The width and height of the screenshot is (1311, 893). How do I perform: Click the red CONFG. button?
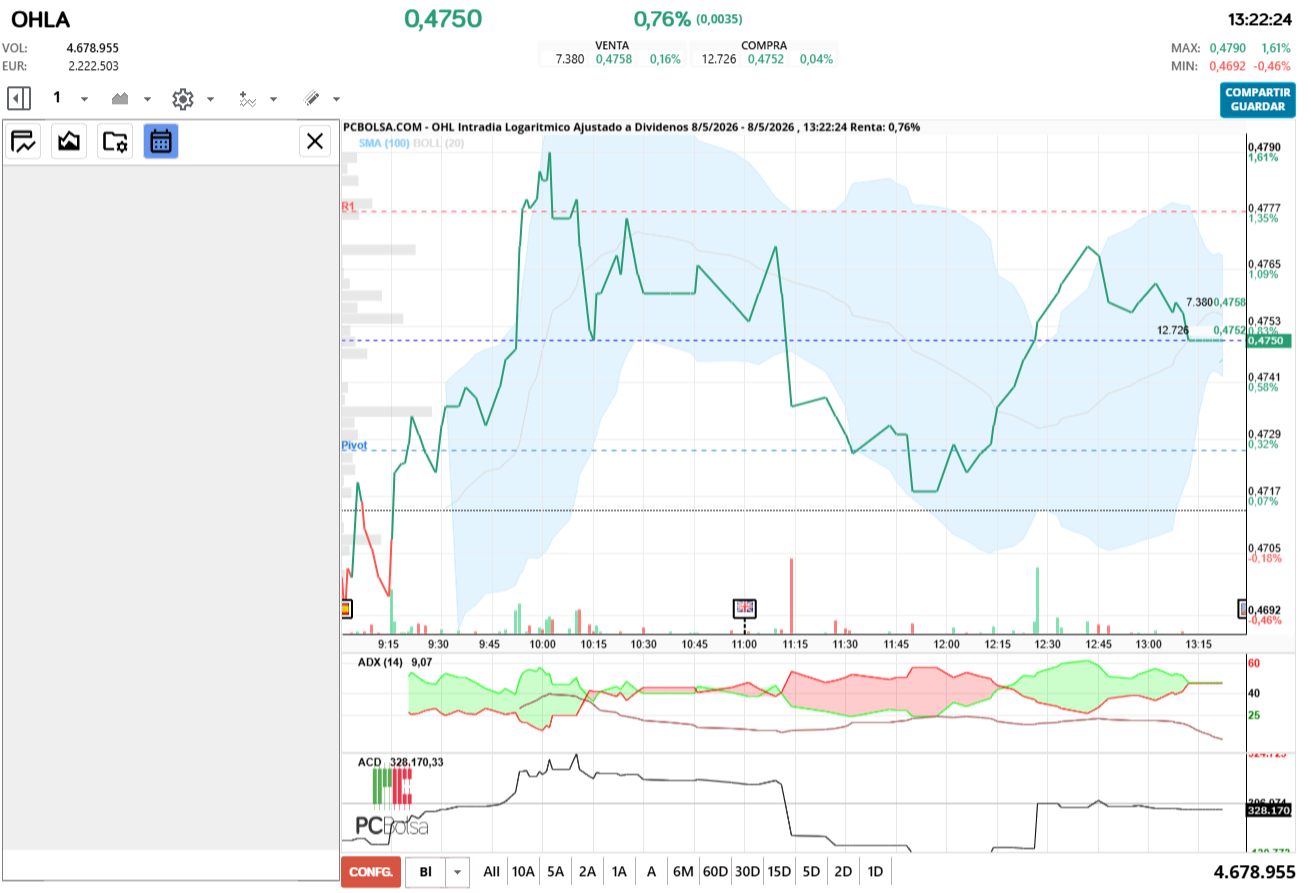click(x=370, y=872)
